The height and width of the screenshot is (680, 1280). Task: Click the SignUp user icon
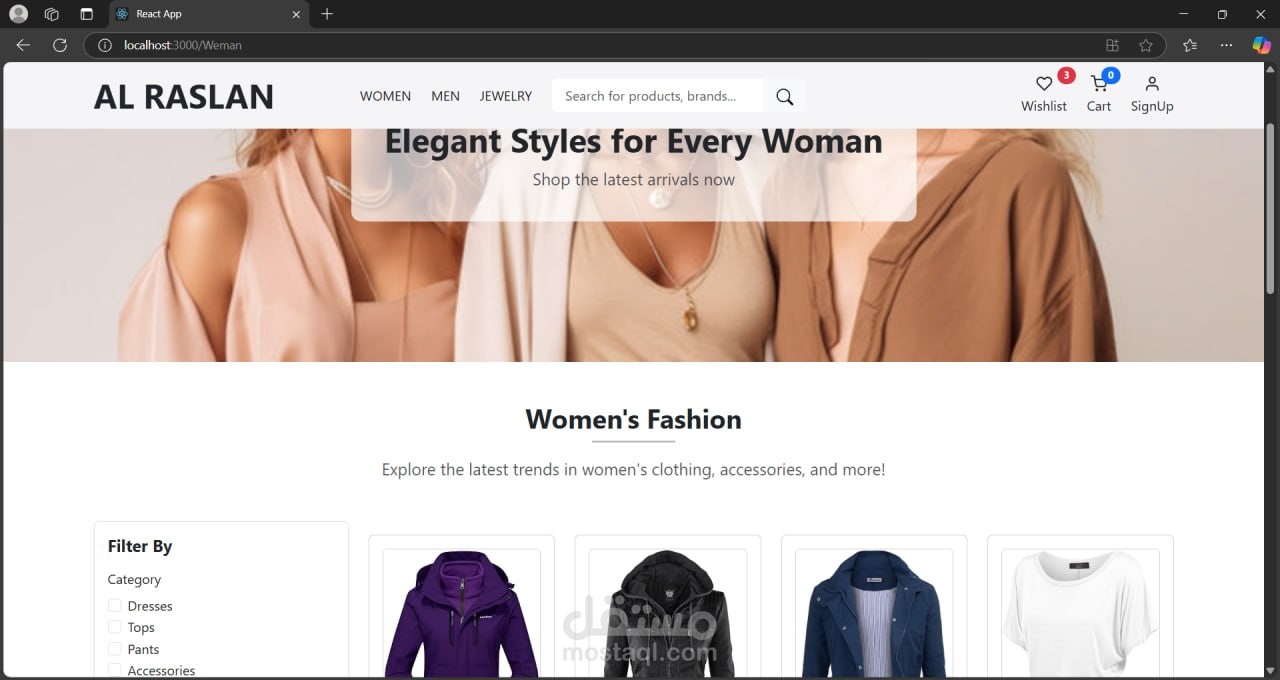[x=1152, y=84]
